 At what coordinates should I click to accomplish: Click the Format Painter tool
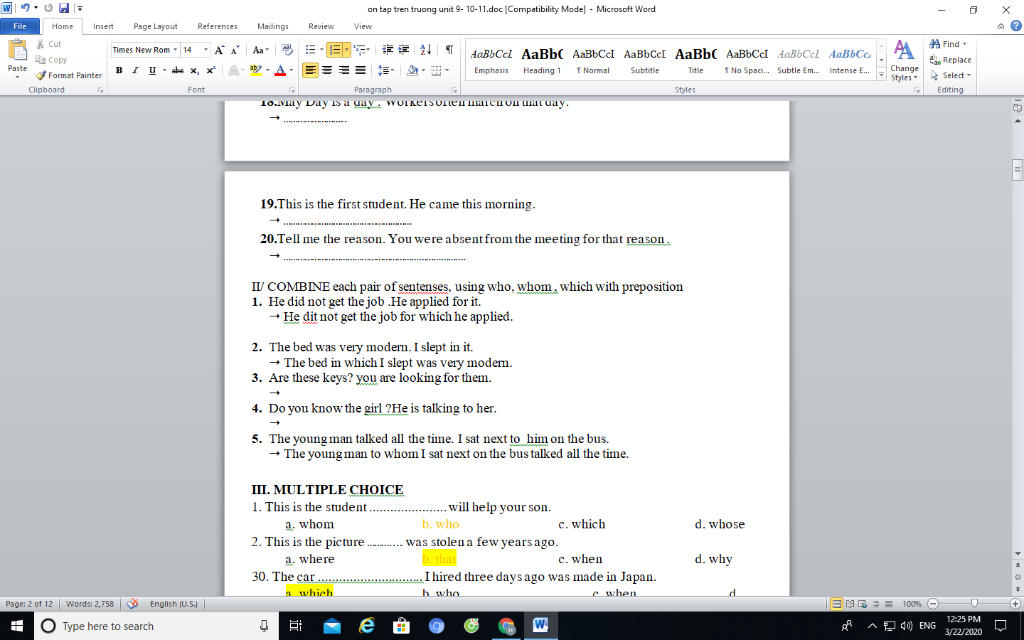pos(69,75)
